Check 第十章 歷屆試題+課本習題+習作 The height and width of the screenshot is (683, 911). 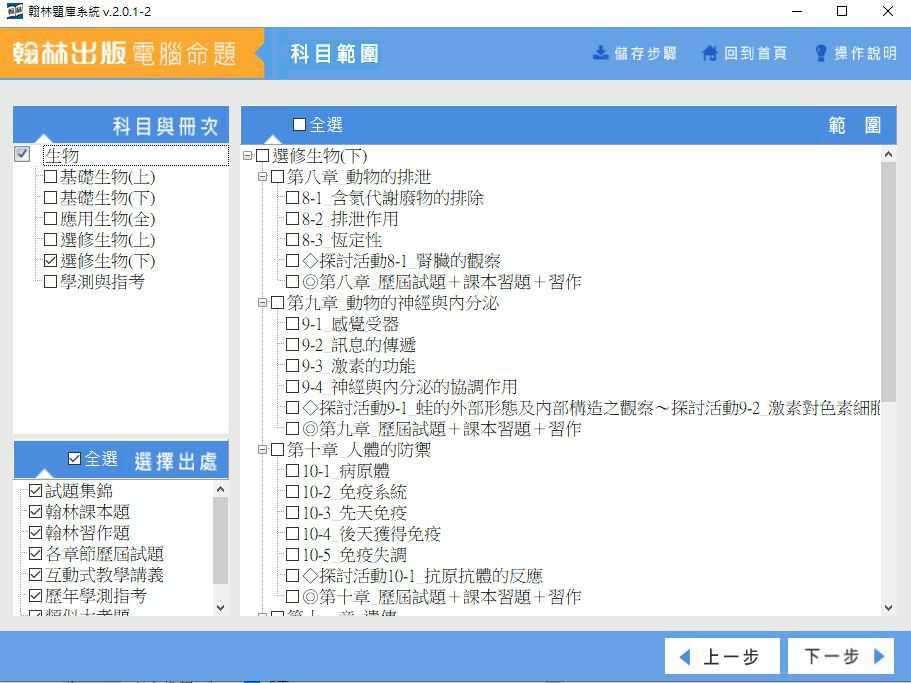(292, 596)
